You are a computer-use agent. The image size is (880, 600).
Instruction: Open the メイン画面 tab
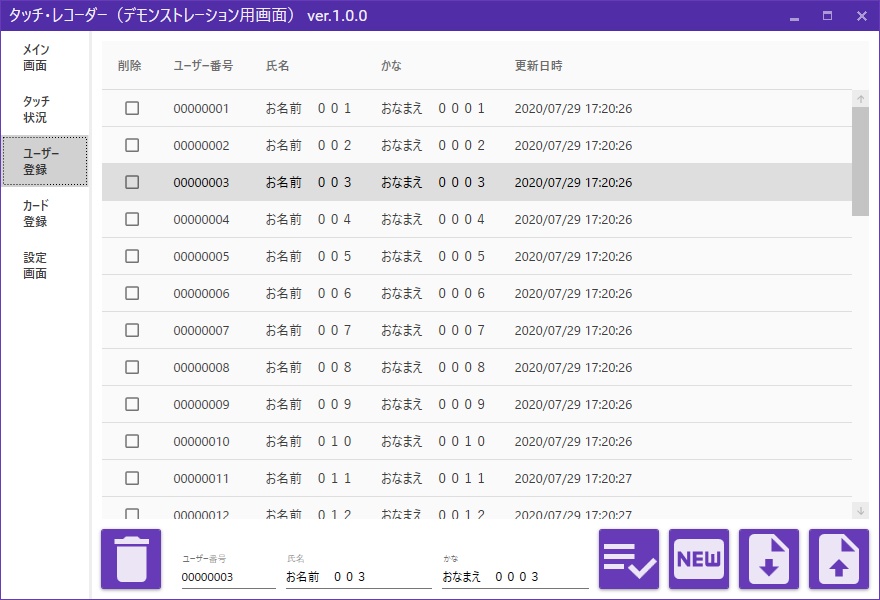tap(45, 57)
